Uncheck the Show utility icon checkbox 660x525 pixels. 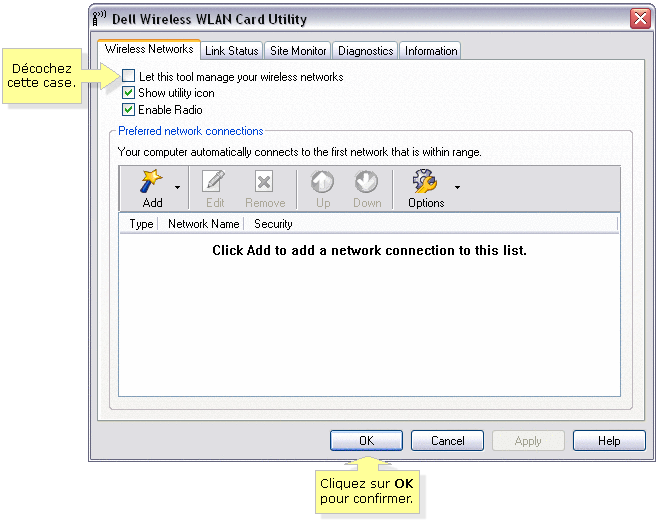tap(128, 93)
